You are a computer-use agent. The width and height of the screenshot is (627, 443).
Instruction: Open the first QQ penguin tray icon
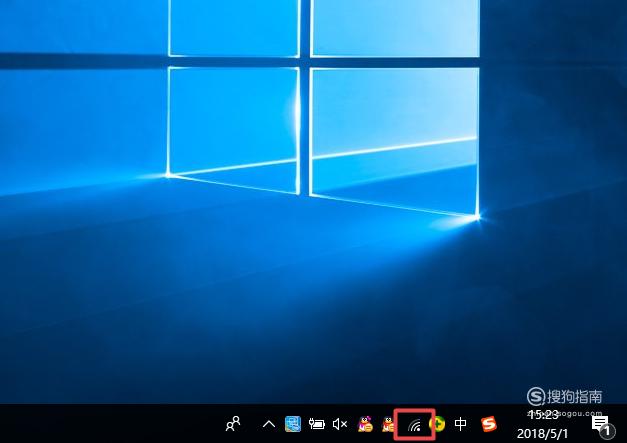pos(365,424)
